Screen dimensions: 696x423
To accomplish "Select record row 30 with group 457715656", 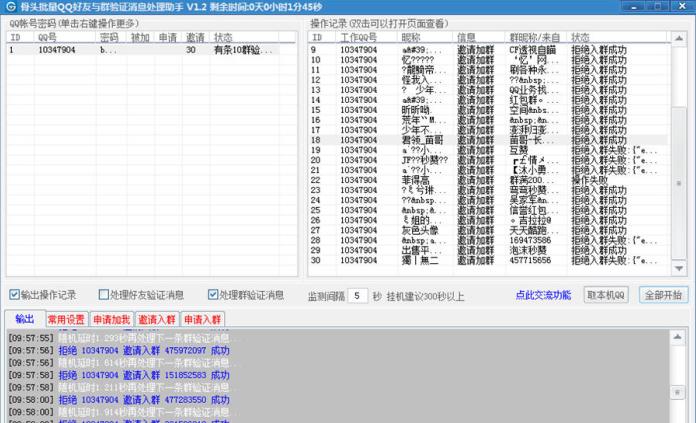I will pos(480,260).
